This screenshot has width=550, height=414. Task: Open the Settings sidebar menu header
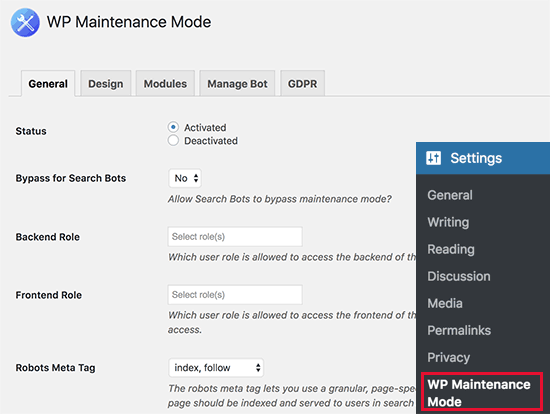pos(483,158)
